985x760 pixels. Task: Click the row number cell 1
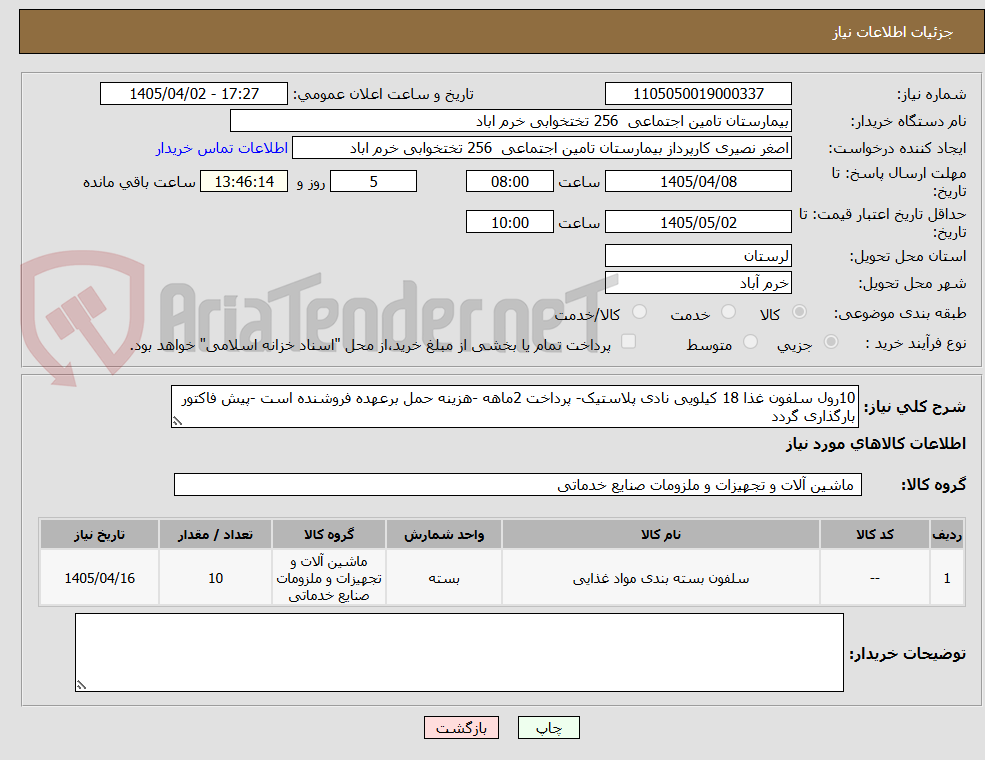coord(947,578)
